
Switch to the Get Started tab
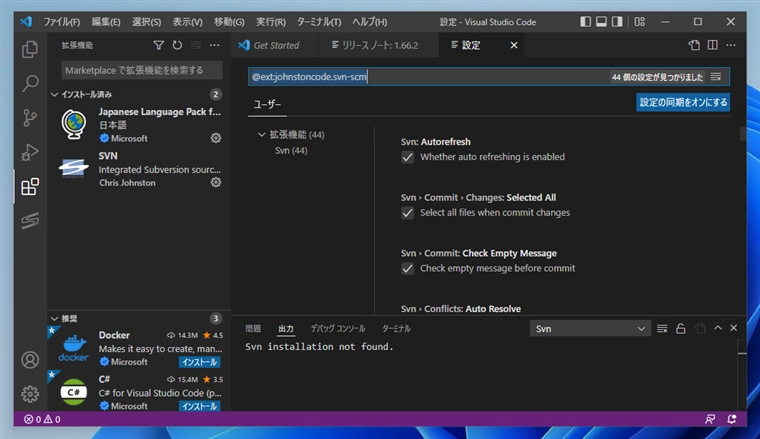click(x=275, y=45)
